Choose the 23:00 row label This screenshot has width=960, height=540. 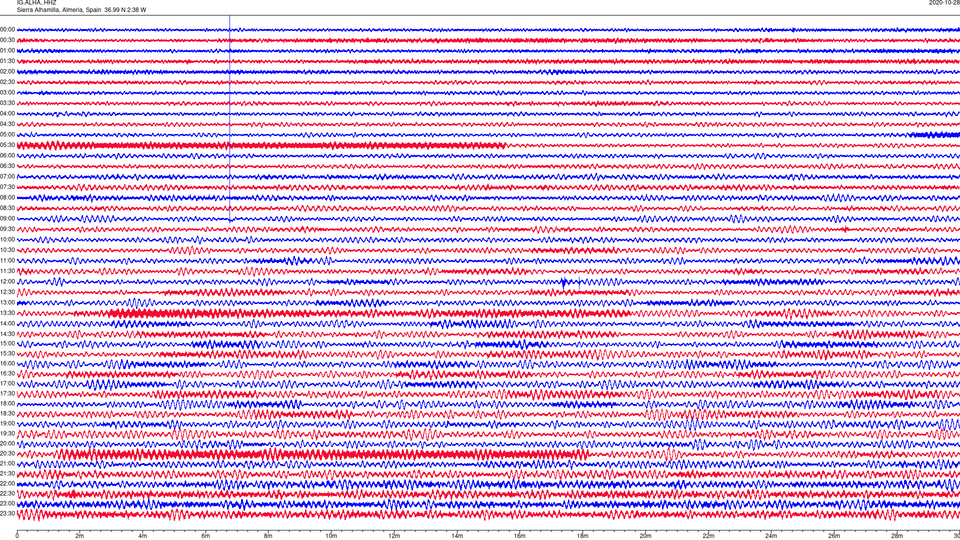[x=7, y=504]
